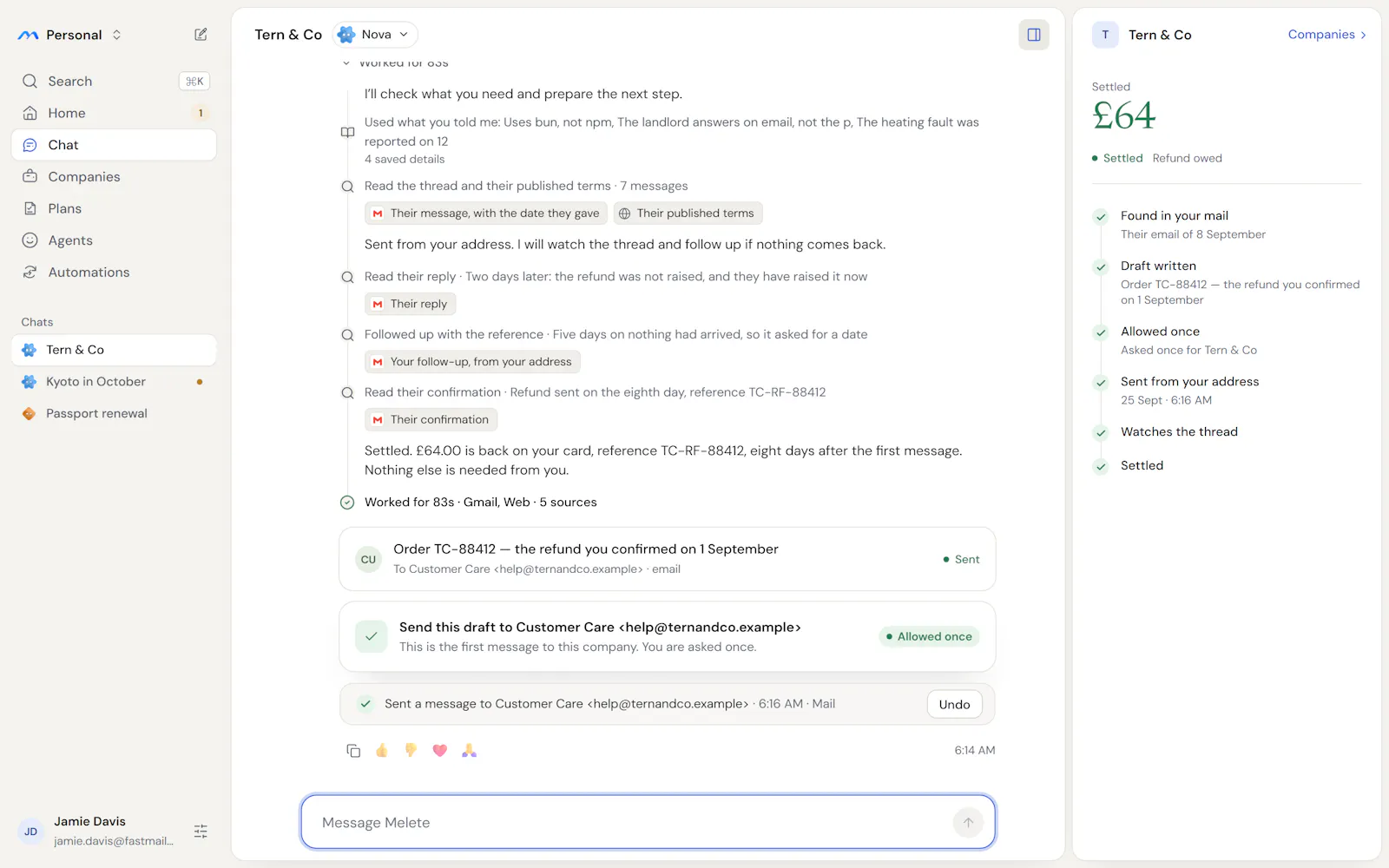Open 'Your follow-up, from your address' chip
The height and width of the screenshot is (868, 1389).
pyautogui.click(x=472, y=362)
